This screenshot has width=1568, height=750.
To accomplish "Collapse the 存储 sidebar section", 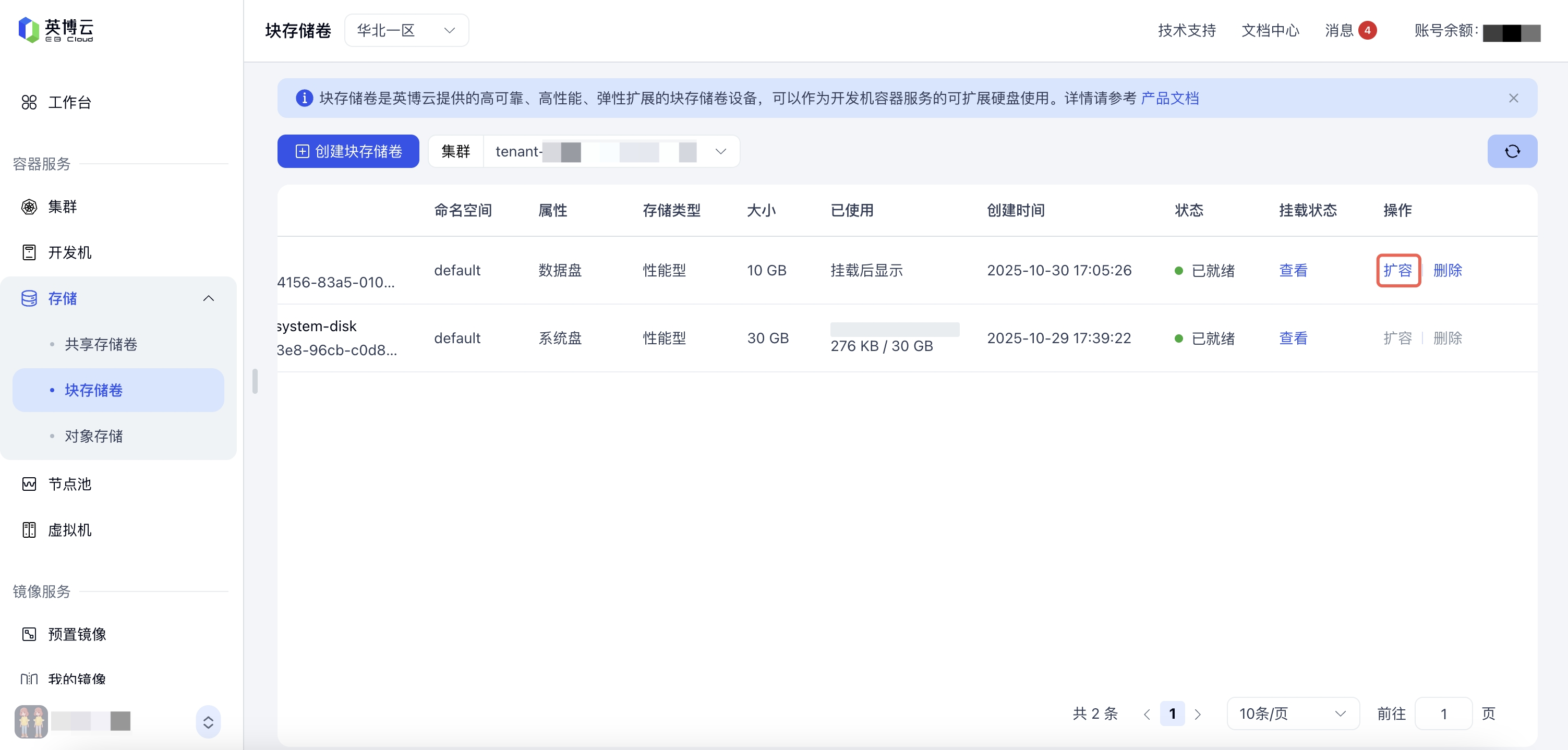I will click(x=208, y=298).
